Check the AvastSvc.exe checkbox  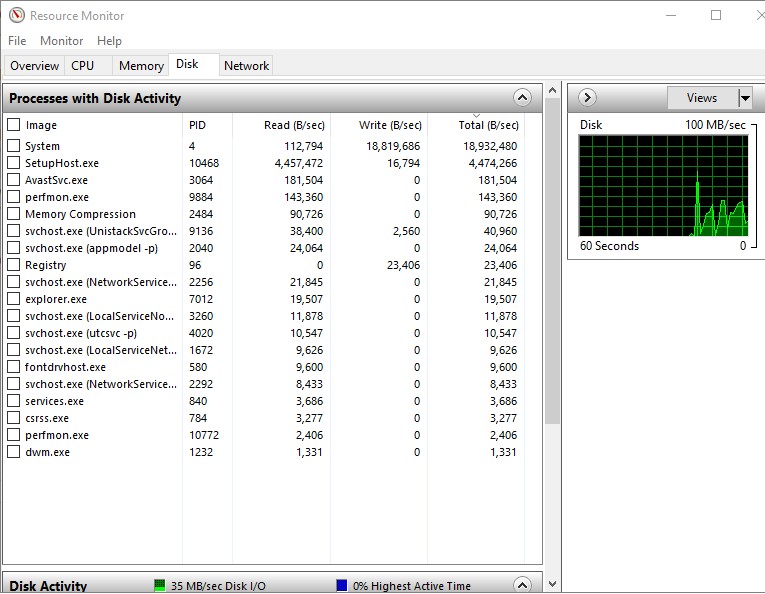click(14, 179)
